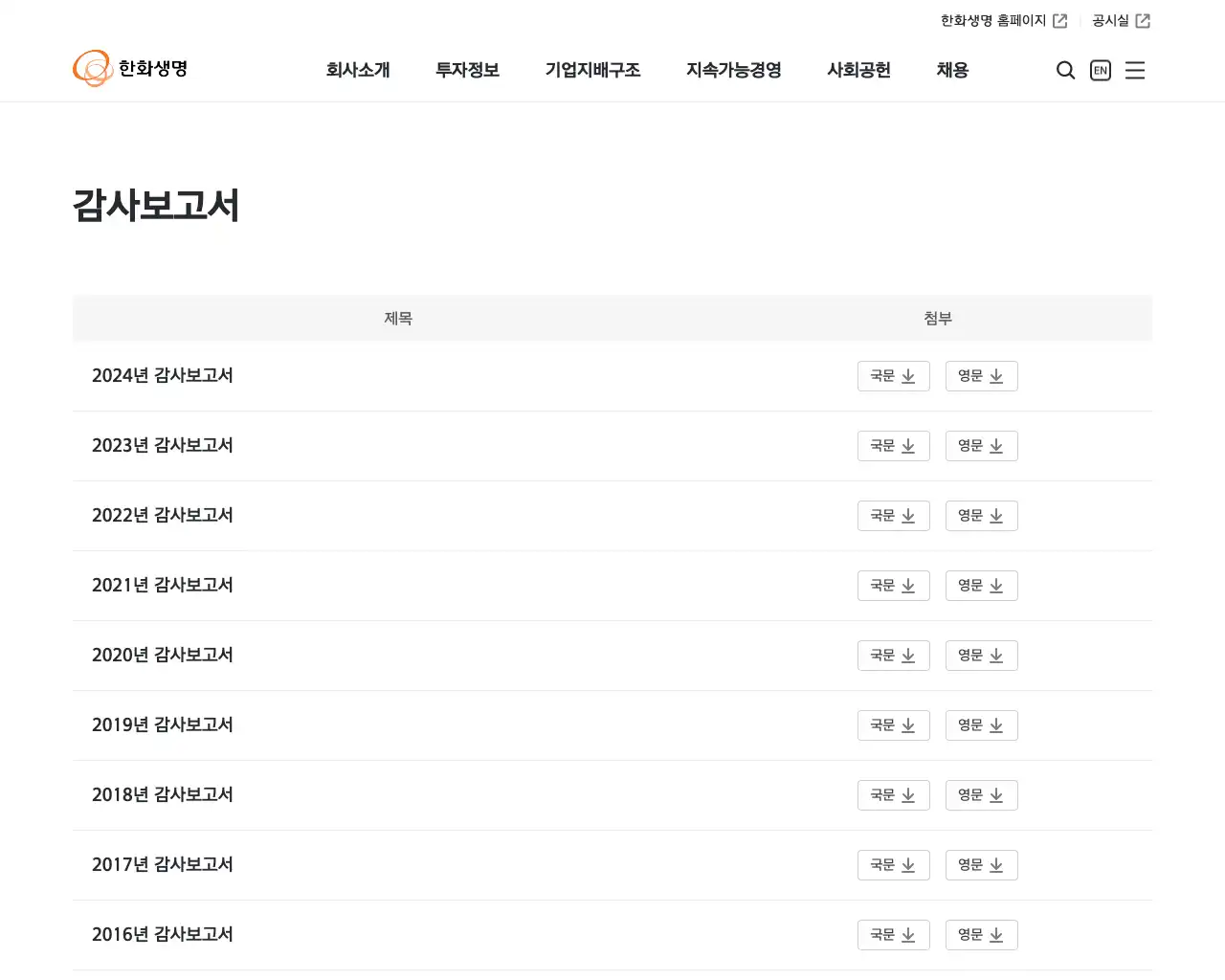Download 영문 file for 2017년 감사보고서
Image resolution: width=1225 pixels, height=980 pixels.
point(981,864)
